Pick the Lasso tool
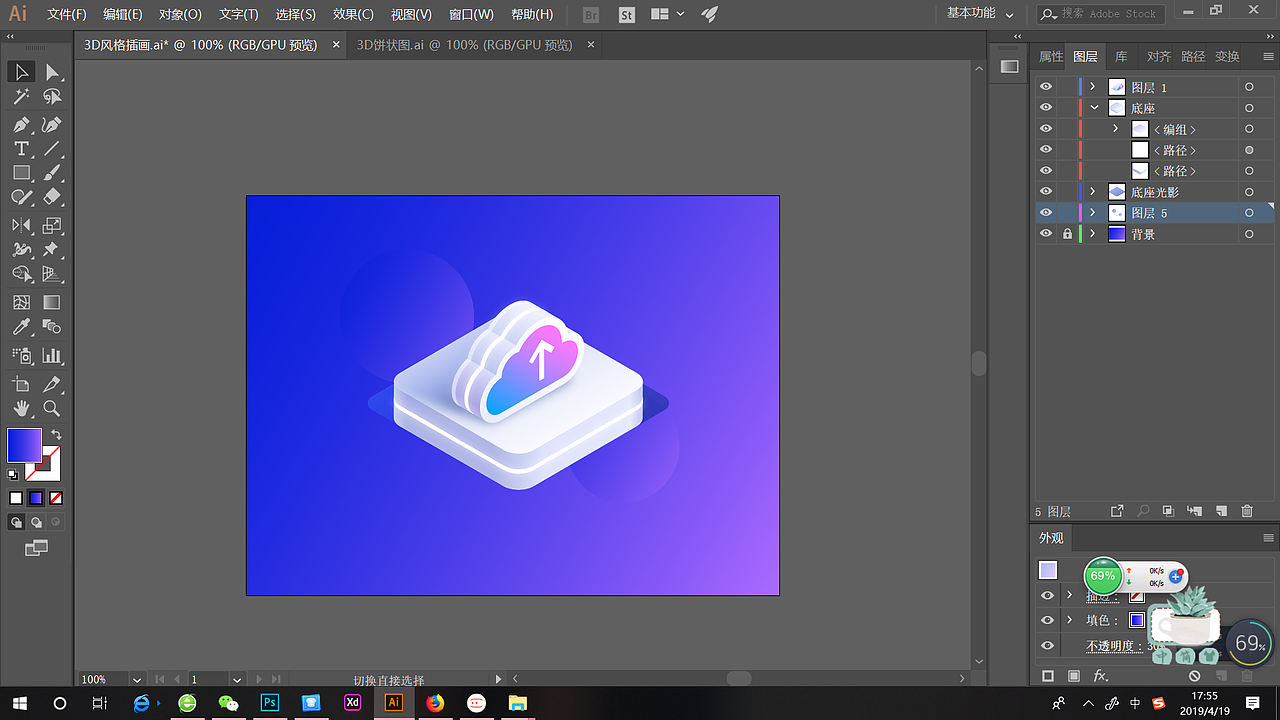This screenshot has height=720, width=1280. pos(52,97)
